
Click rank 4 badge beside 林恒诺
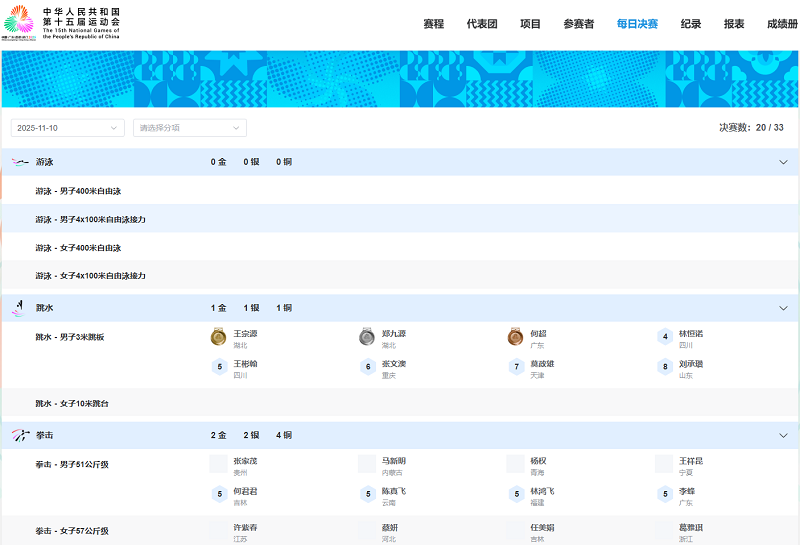pos(665,338)
